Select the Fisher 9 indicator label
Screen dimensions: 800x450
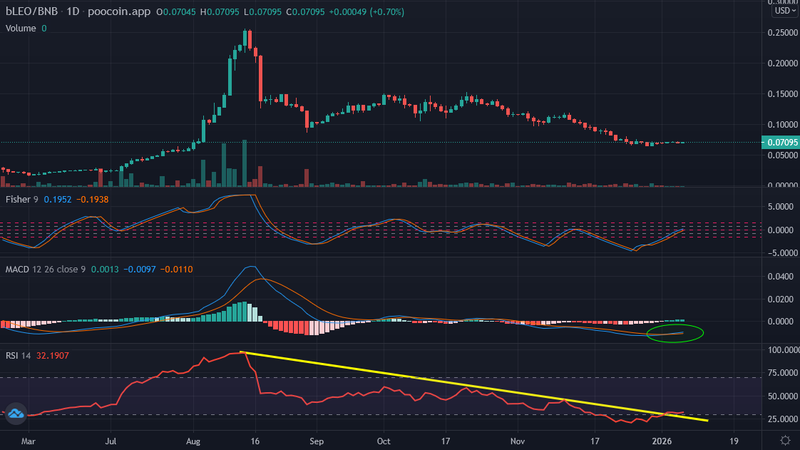click(22, 201)
